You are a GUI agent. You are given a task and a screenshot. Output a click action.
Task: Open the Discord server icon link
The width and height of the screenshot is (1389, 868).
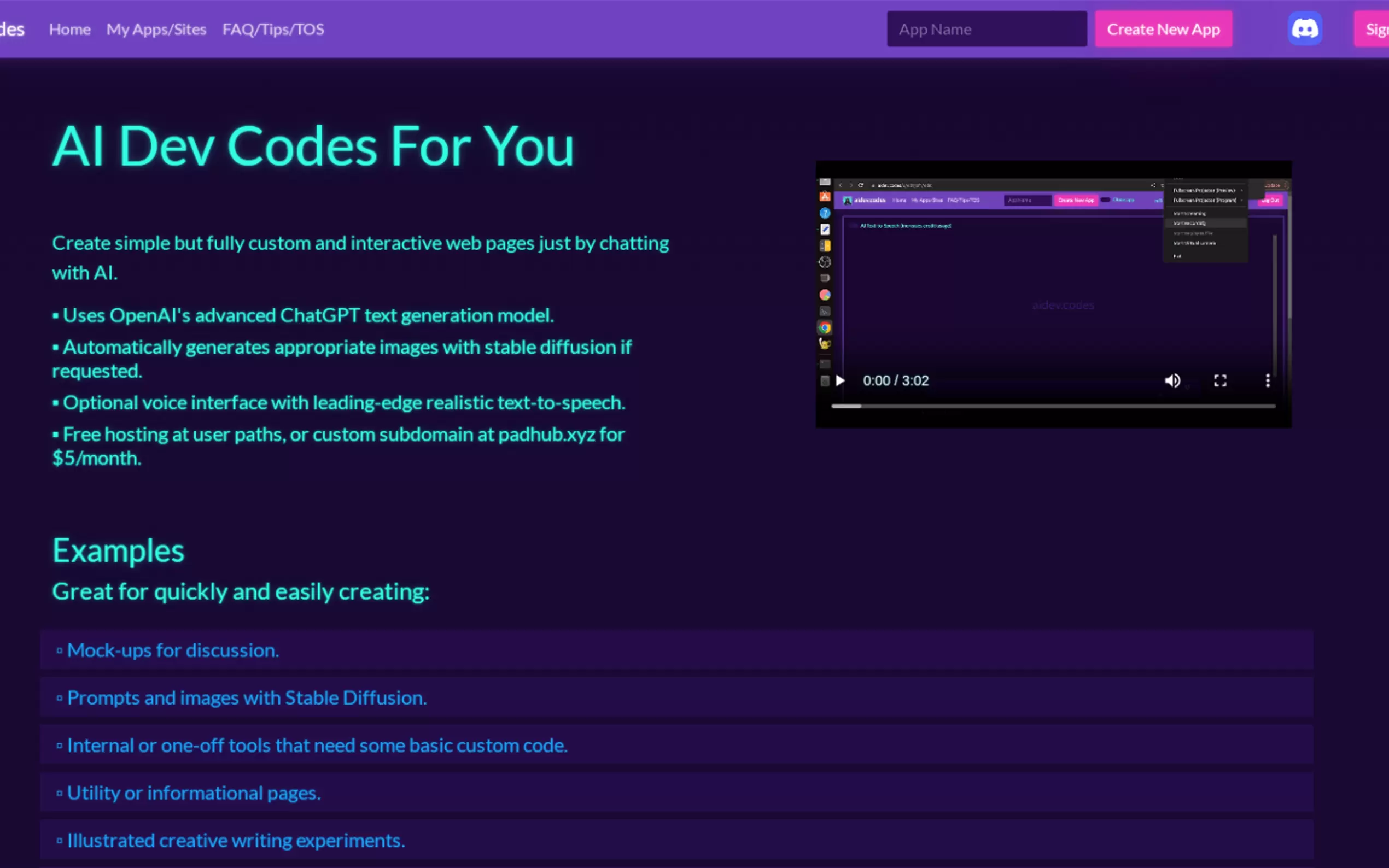coord(1304,29)
